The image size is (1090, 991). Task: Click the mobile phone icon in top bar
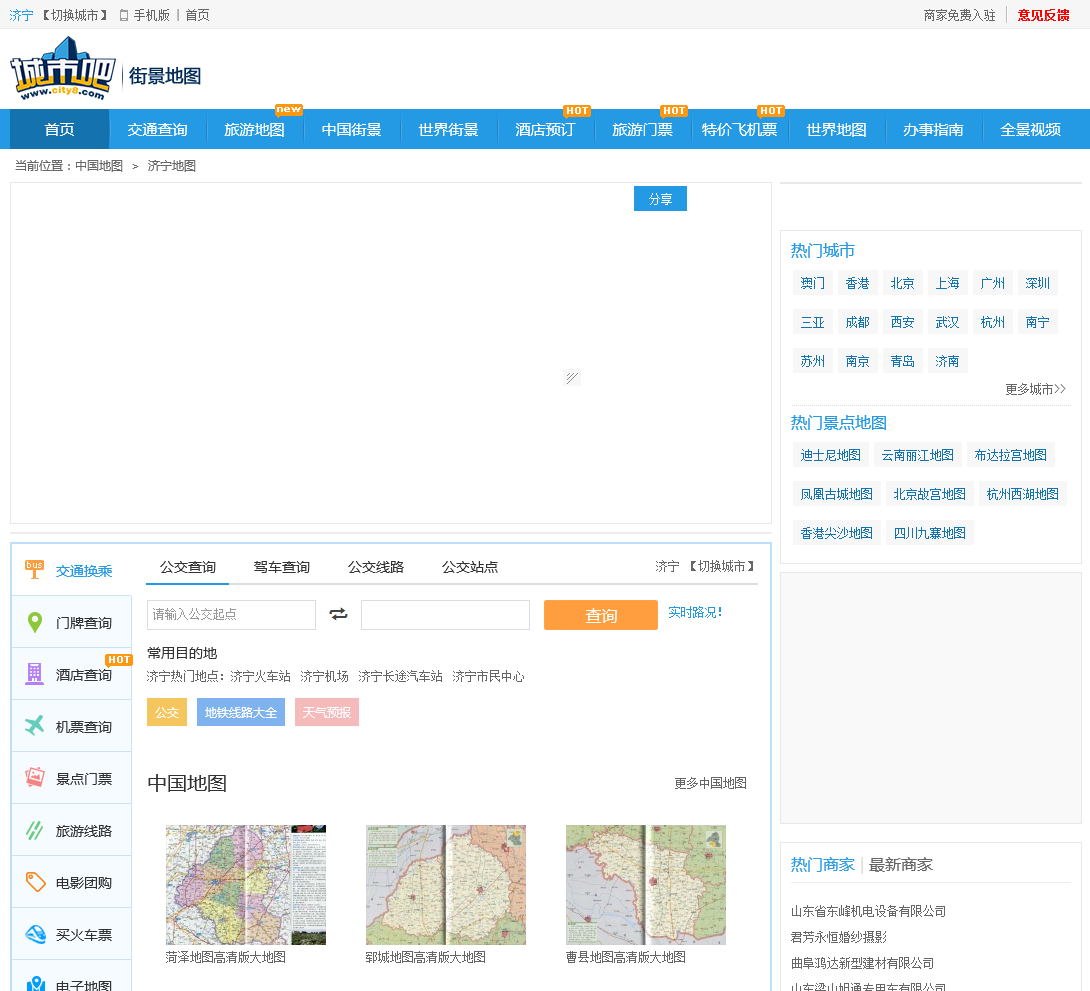click(124, 15)
